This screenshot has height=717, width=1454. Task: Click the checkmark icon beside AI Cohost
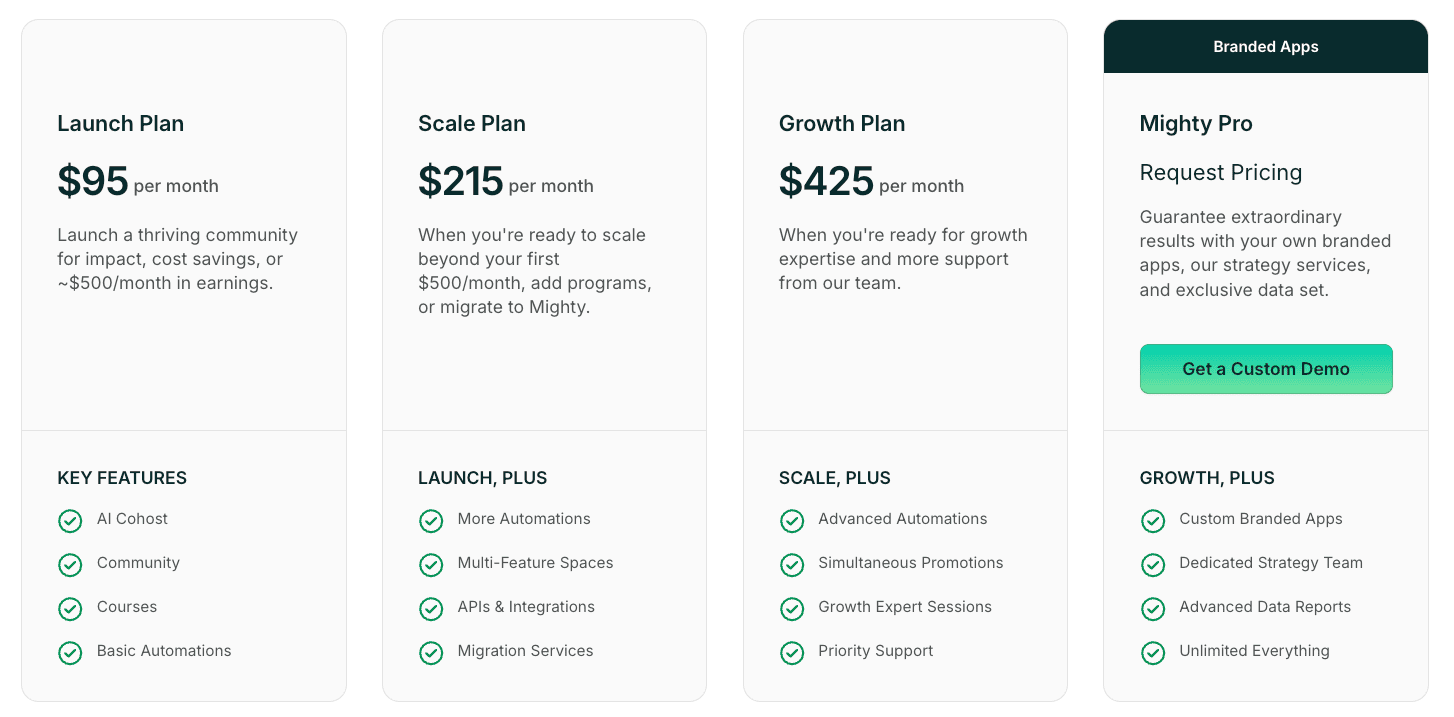pos(70,520)
